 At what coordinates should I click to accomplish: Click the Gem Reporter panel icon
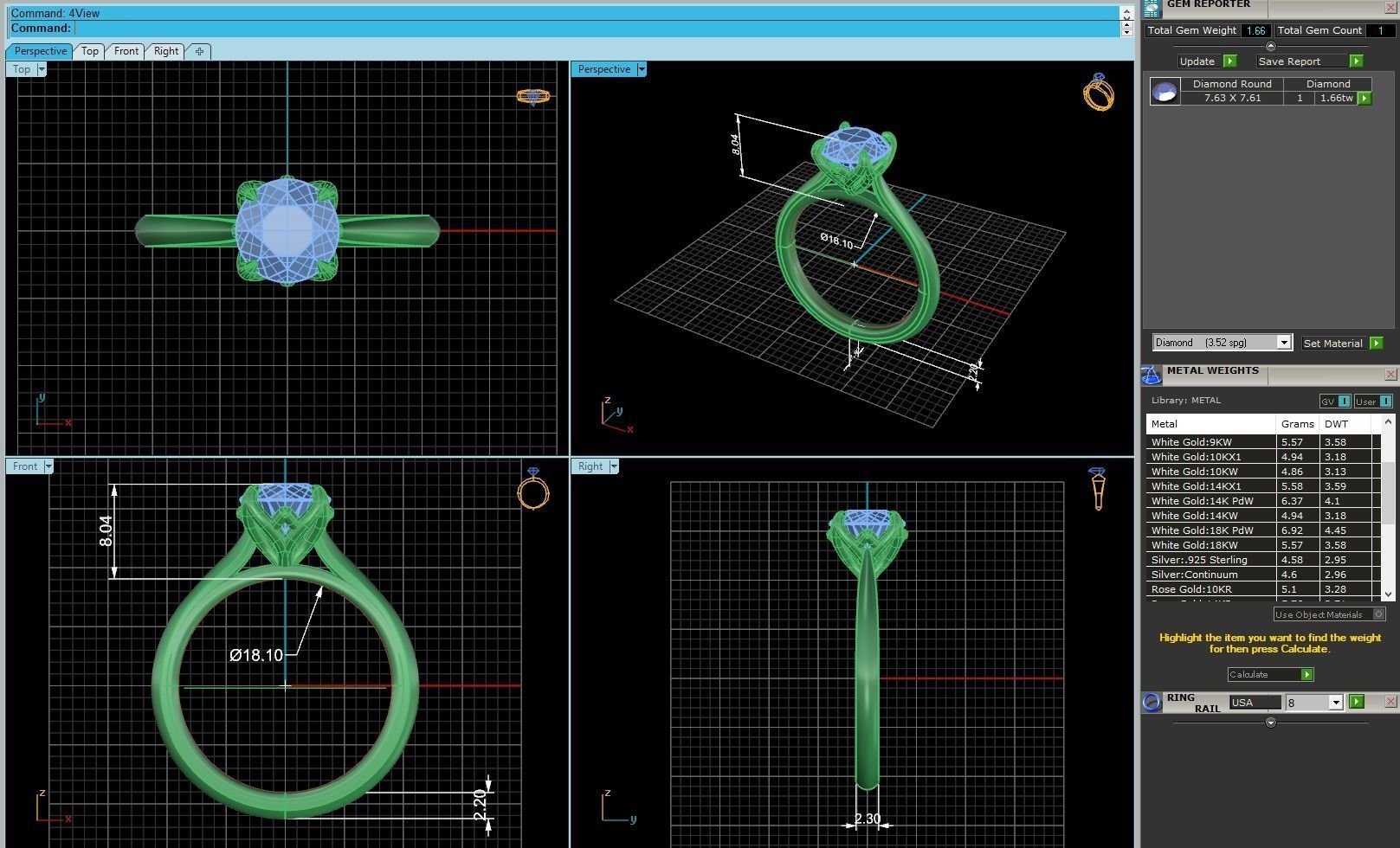[1152, 8]
